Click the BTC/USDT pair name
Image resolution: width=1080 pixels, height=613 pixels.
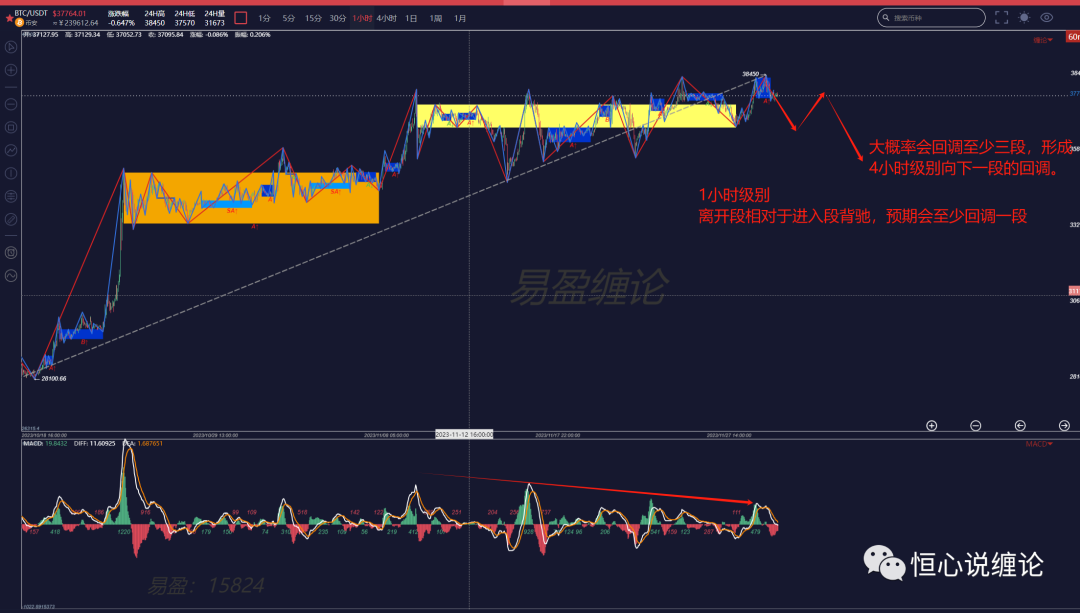[x=31, y=13]
